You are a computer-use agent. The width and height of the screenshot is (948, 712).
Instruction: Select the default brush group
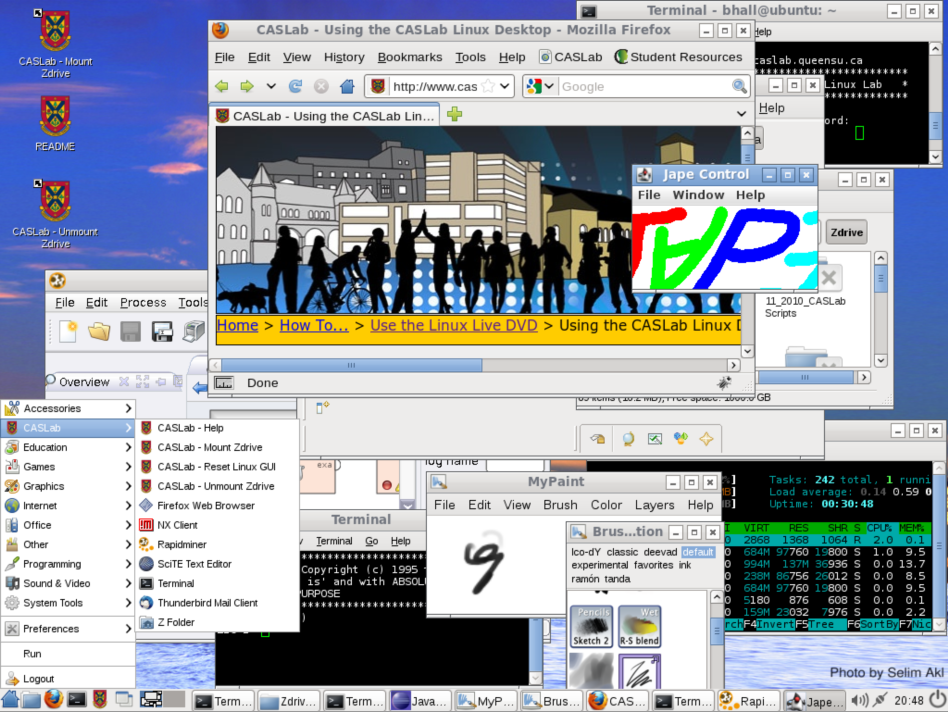pos(698,552)
